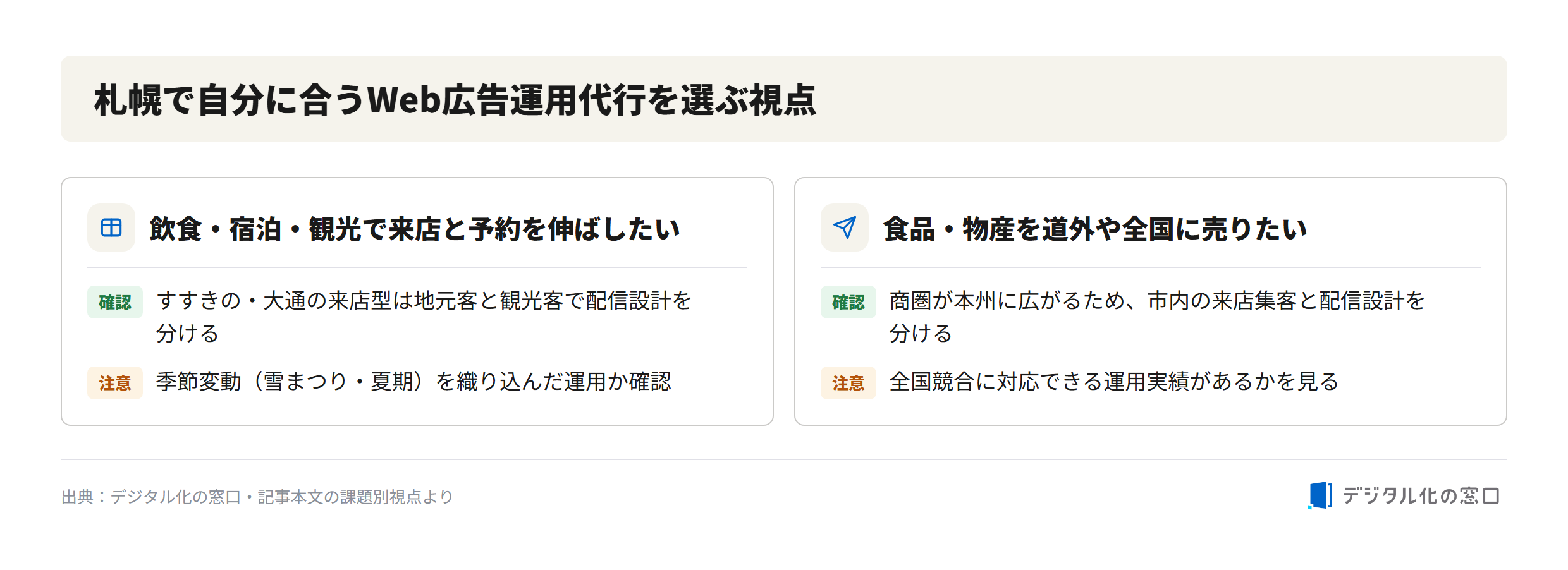This screenshot has height=570, width=1568.
Task: Click the 分ける line in left card
Action: click(x=187, y=334)
